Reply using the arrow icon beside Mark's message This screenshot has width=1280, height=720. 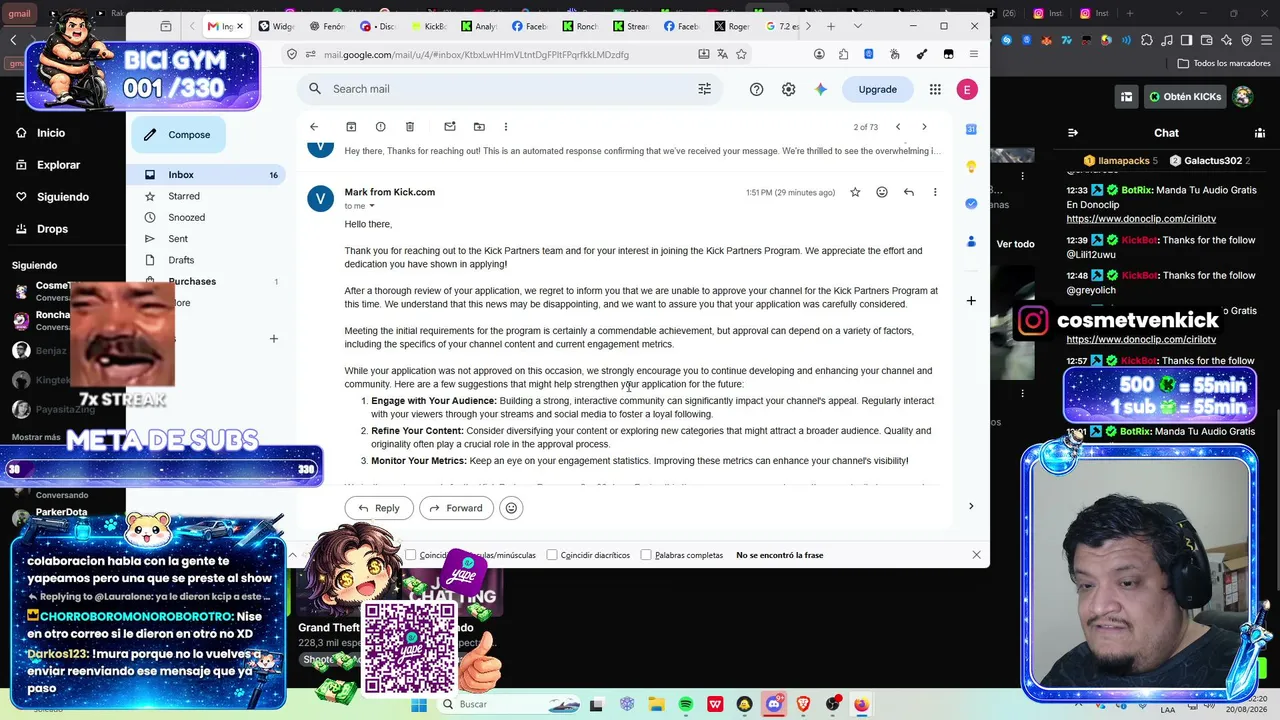tap(909, 192)
